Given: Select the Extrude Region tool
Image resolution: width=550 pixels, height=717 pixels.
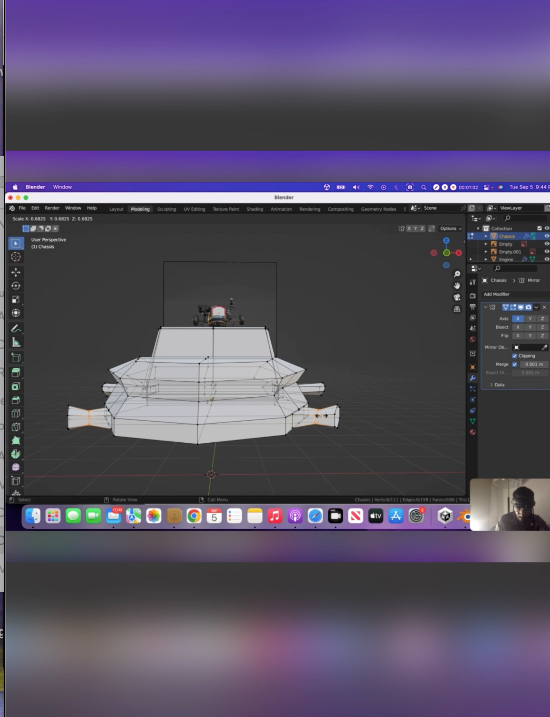Looking at the screenshot, I should click(16, 373).
